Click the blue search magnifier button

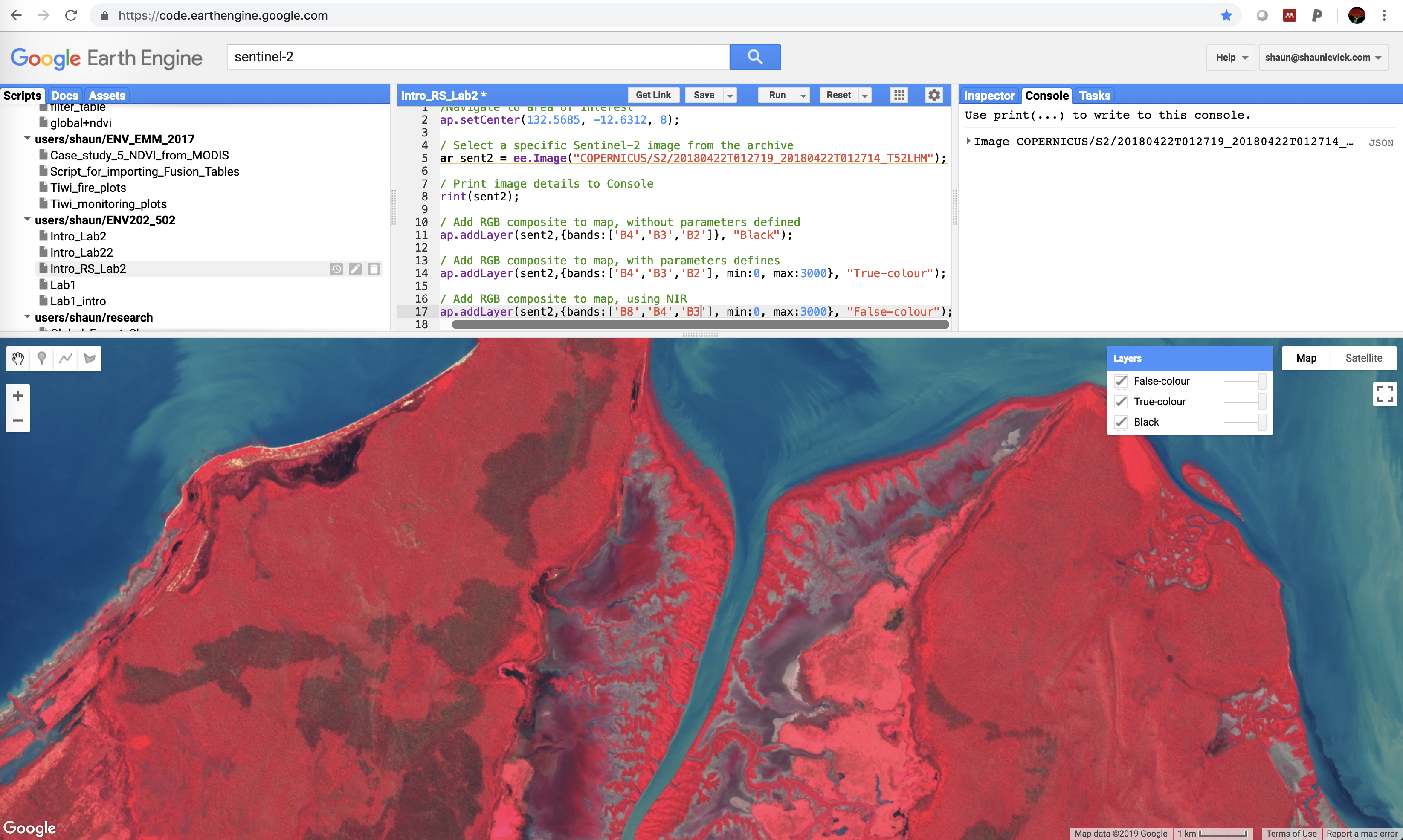(755, 57)
